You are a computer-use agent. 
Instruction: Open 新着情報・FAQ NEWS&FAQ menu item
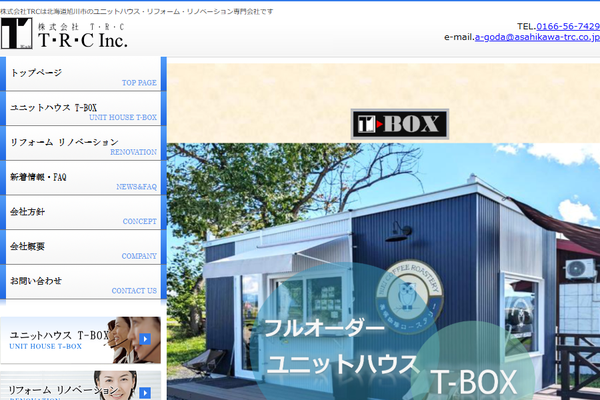[x=83, y=178]
